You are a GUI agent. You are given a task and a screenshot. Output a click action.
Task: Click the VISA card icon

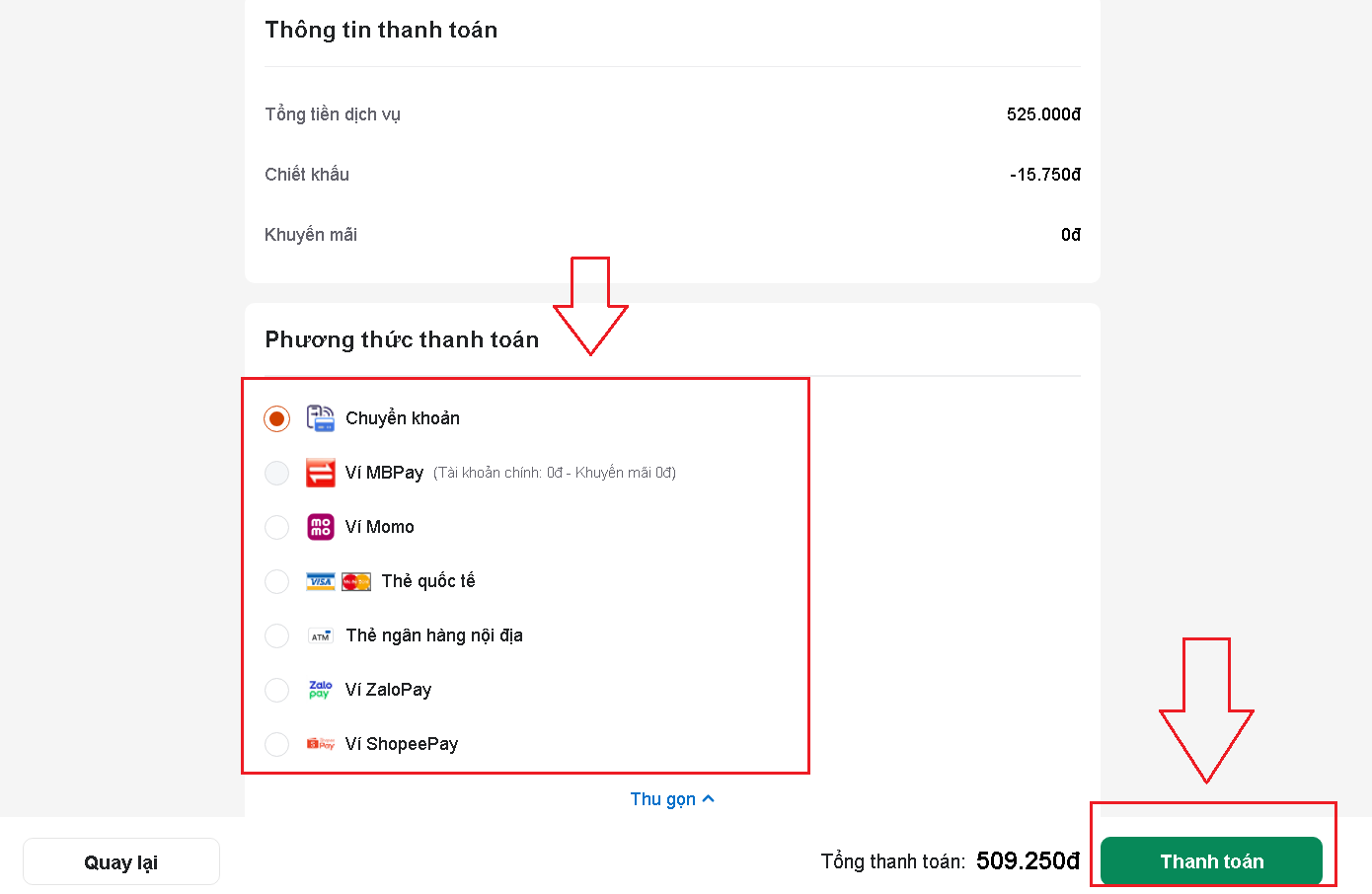click(321, 581)
